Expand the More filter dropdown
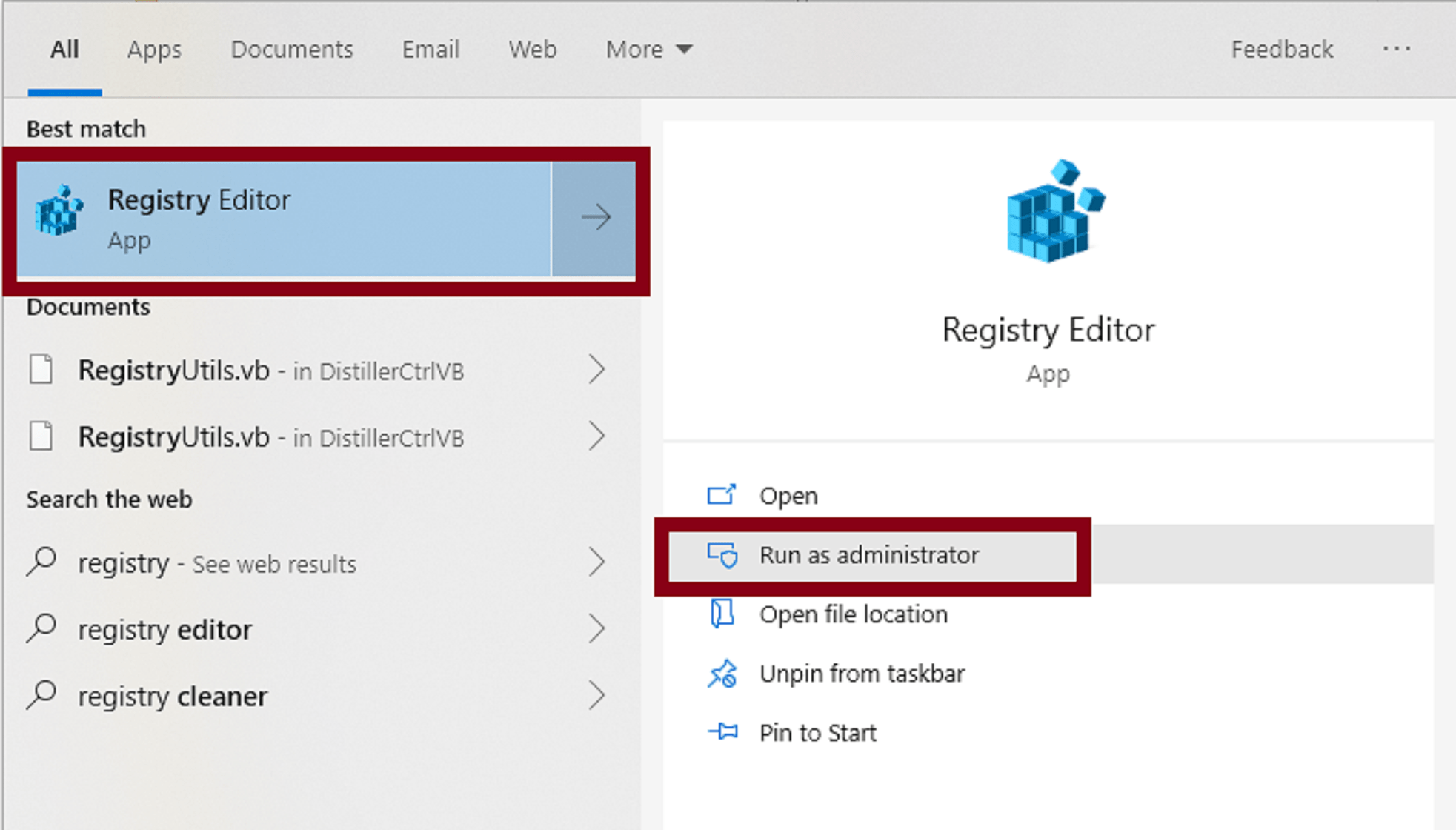 click(648, 49)
